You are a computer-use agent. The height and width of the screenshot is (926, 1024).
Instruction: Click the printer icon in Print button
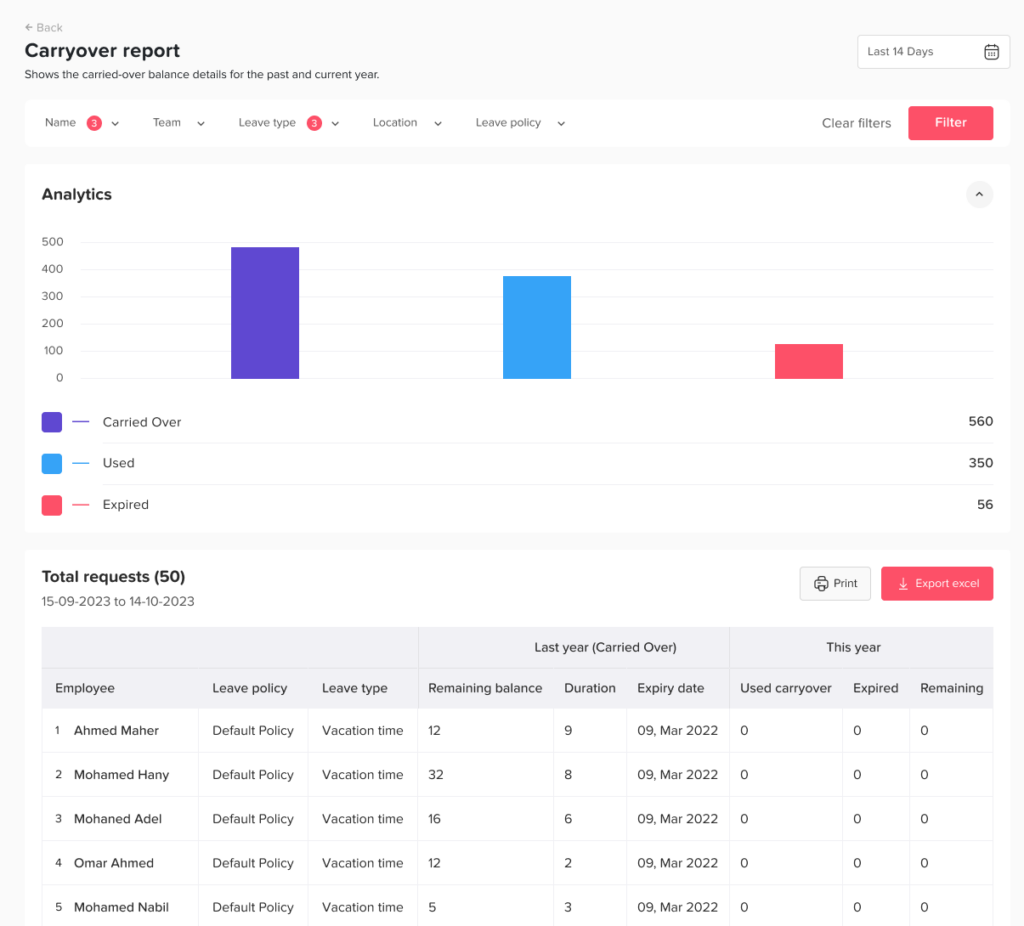[x=821, y=584]
